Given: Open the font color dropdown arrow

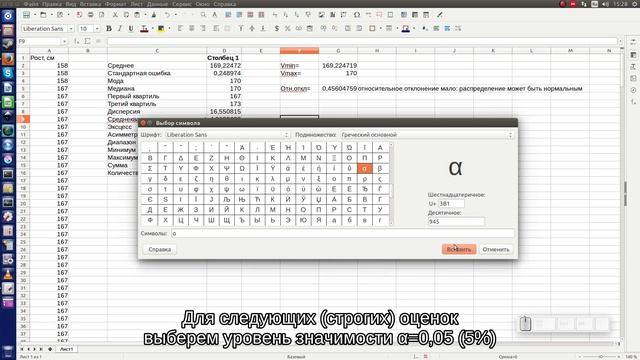Looking at the screenshot, I should pyautogui.click(x=152, y=29).
